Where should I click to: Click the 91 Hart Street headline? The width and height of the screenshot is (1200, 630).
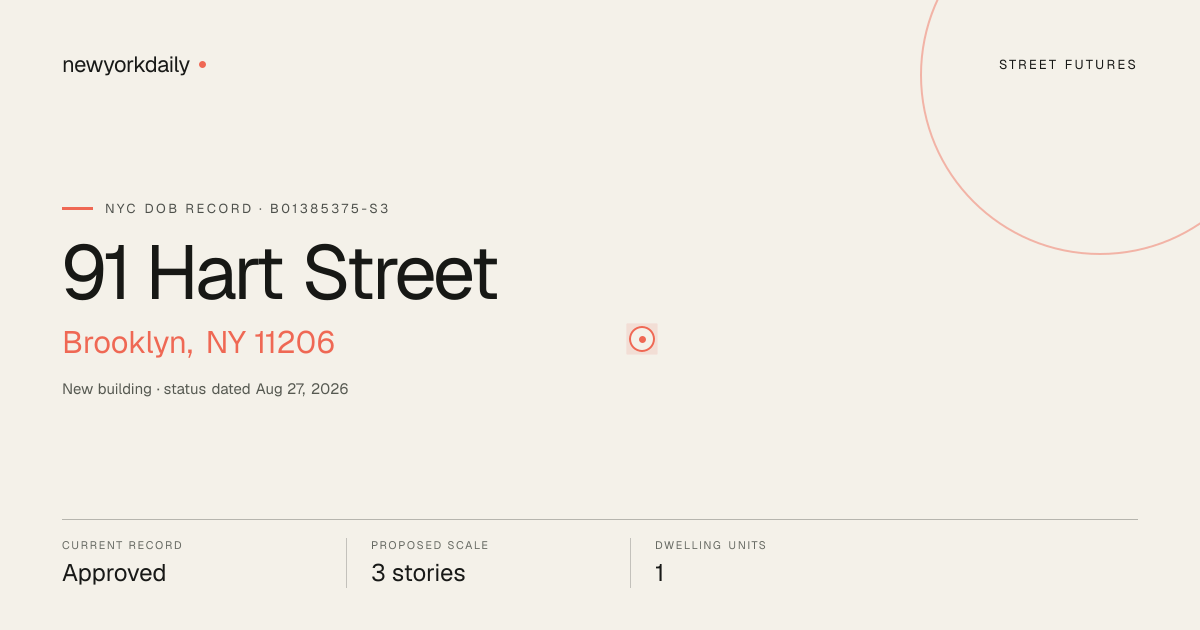pos(280,272)
